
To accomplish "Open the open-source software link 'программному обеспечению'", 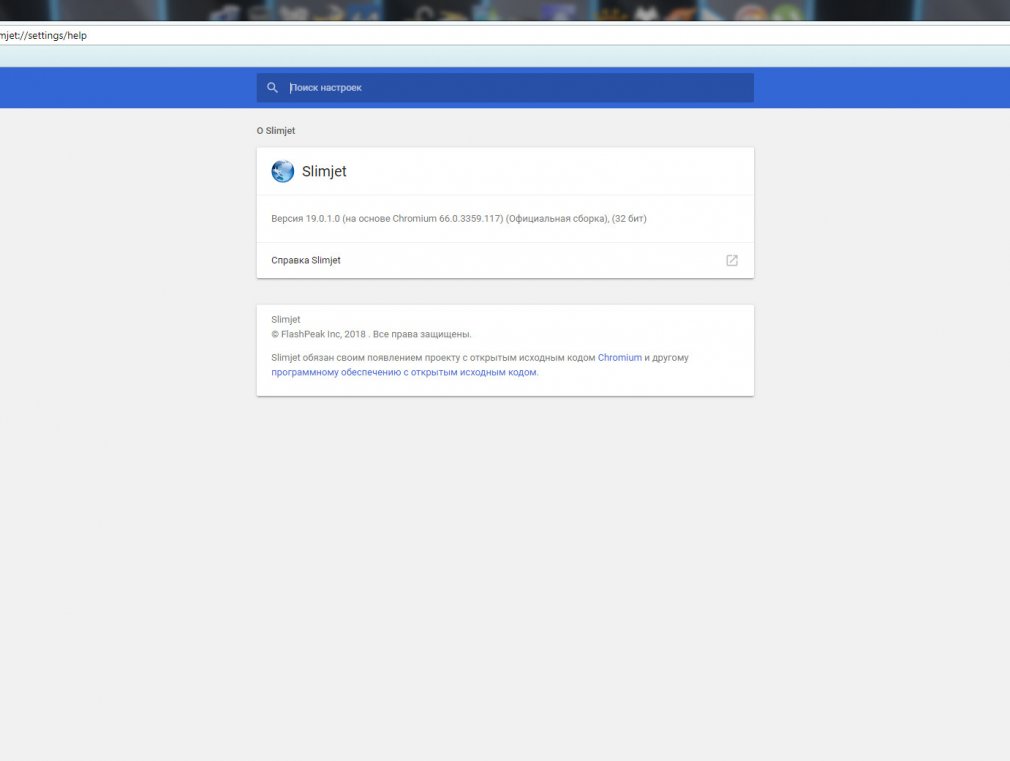I will point(404,372).
